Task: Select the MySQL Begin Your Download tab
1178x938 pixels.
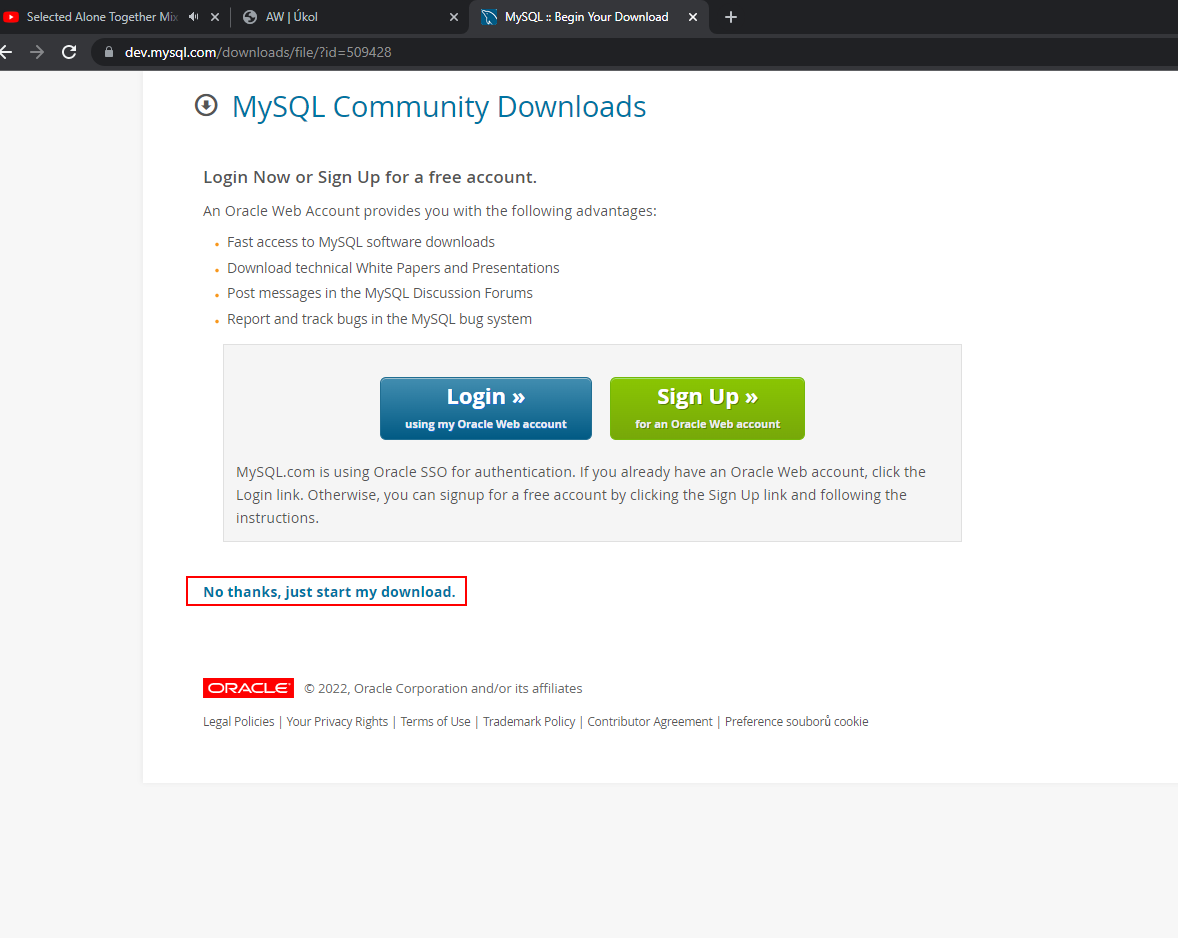Action: pos(587,17)
